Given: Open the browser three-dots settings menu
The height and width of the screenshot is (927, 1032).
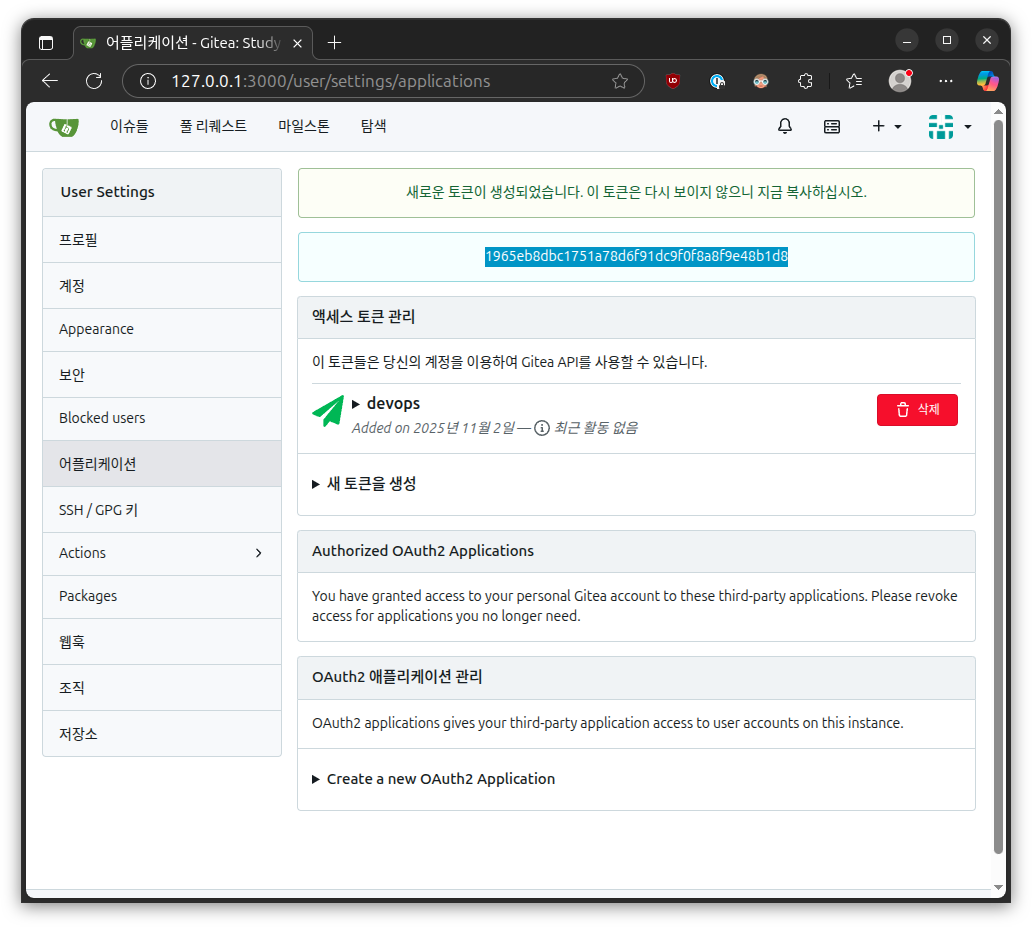Looking at the screenshot, I should [x=946, y=81].
